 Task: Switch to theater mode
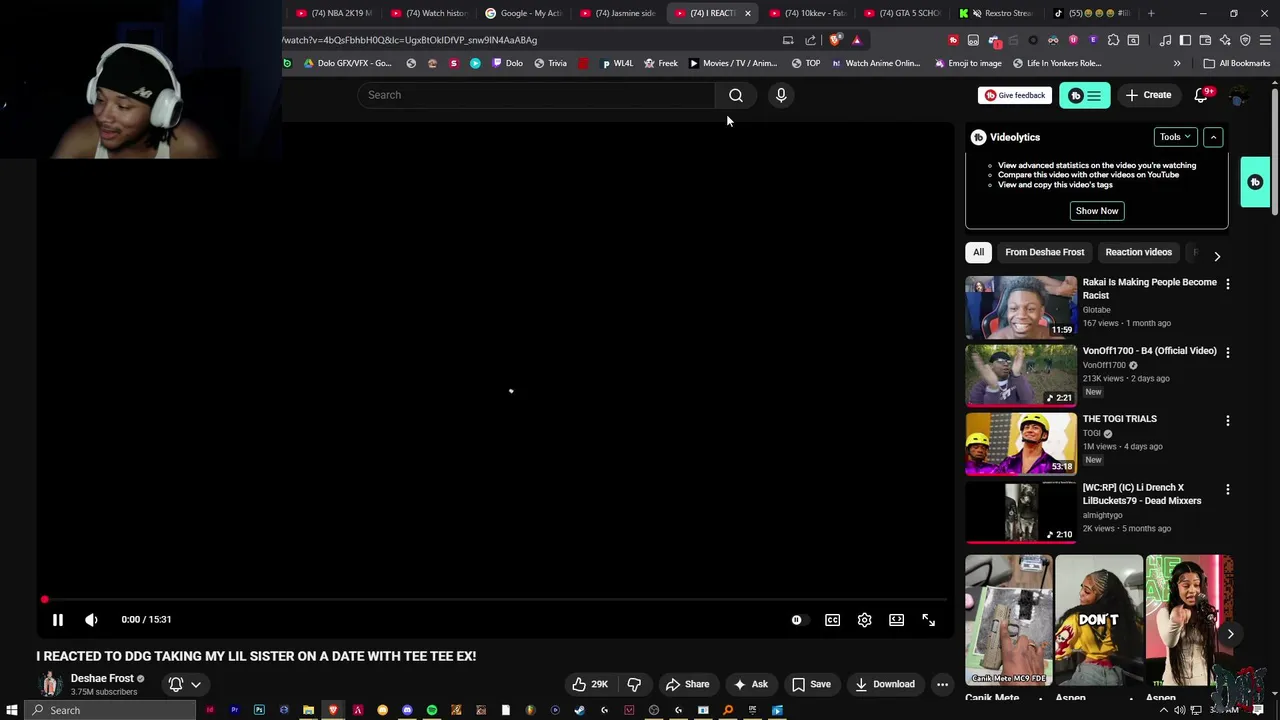(x=897, y=620)
